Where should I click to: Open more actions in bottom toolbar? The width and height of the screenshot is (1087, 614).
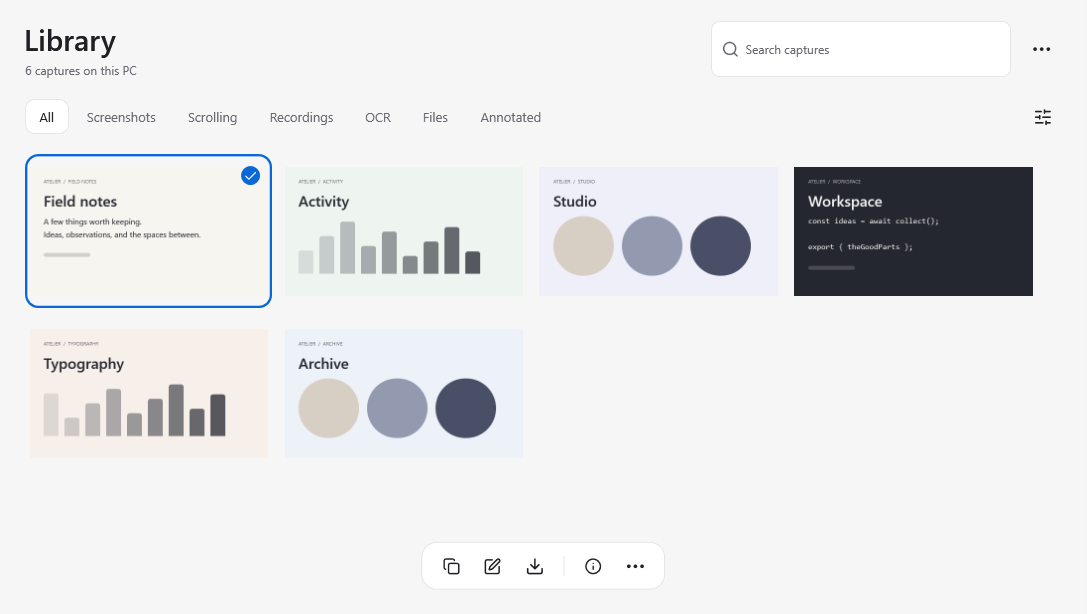[635, 566]
